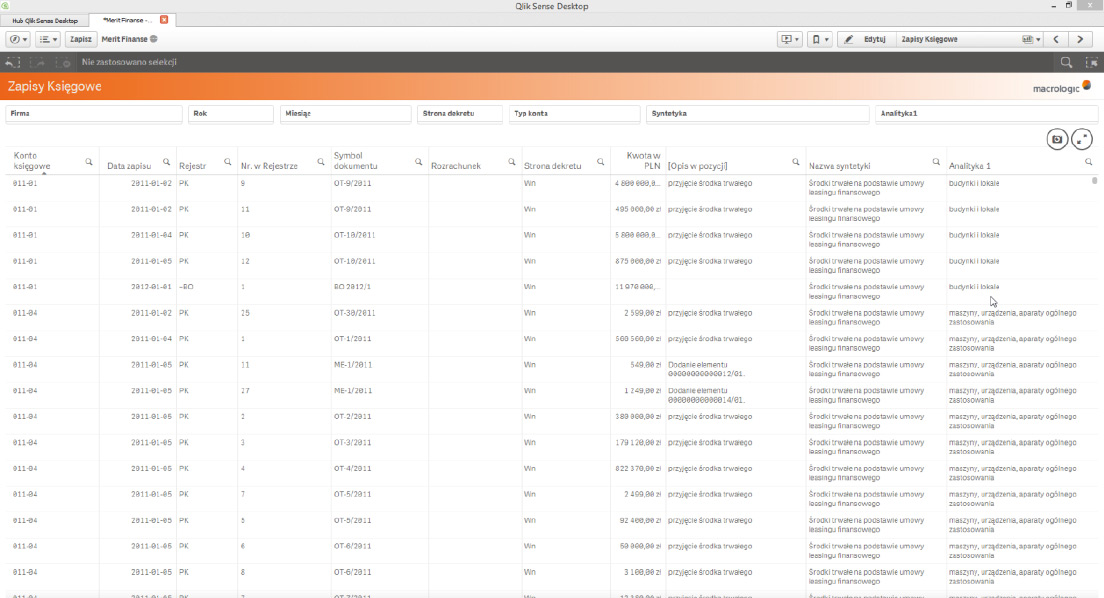Open smart search magnifier in selection bar
The width and height of the screenshot is (1104, 598).
point(1067,62)
